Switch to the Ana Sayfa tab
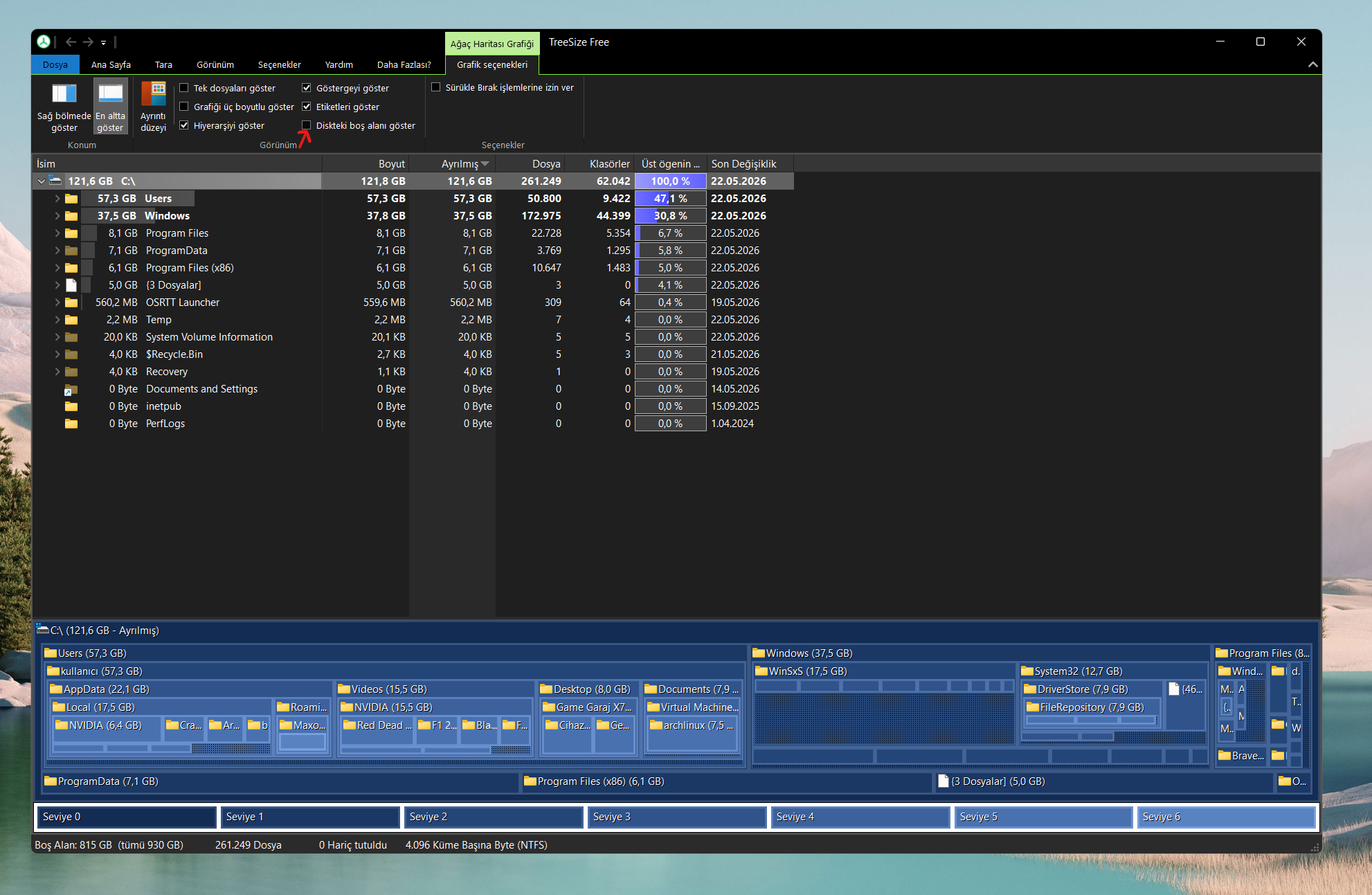The height and width of the screenshot is (895, 1372). click(x=111, y=64)
